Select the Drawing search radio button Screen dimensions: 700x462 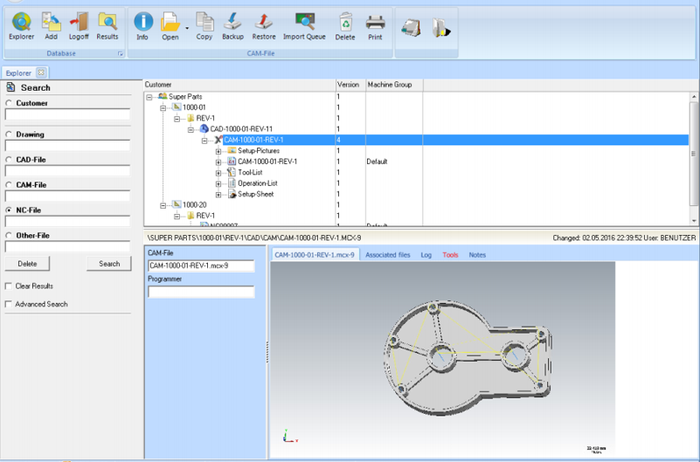(x=9, y=134)
